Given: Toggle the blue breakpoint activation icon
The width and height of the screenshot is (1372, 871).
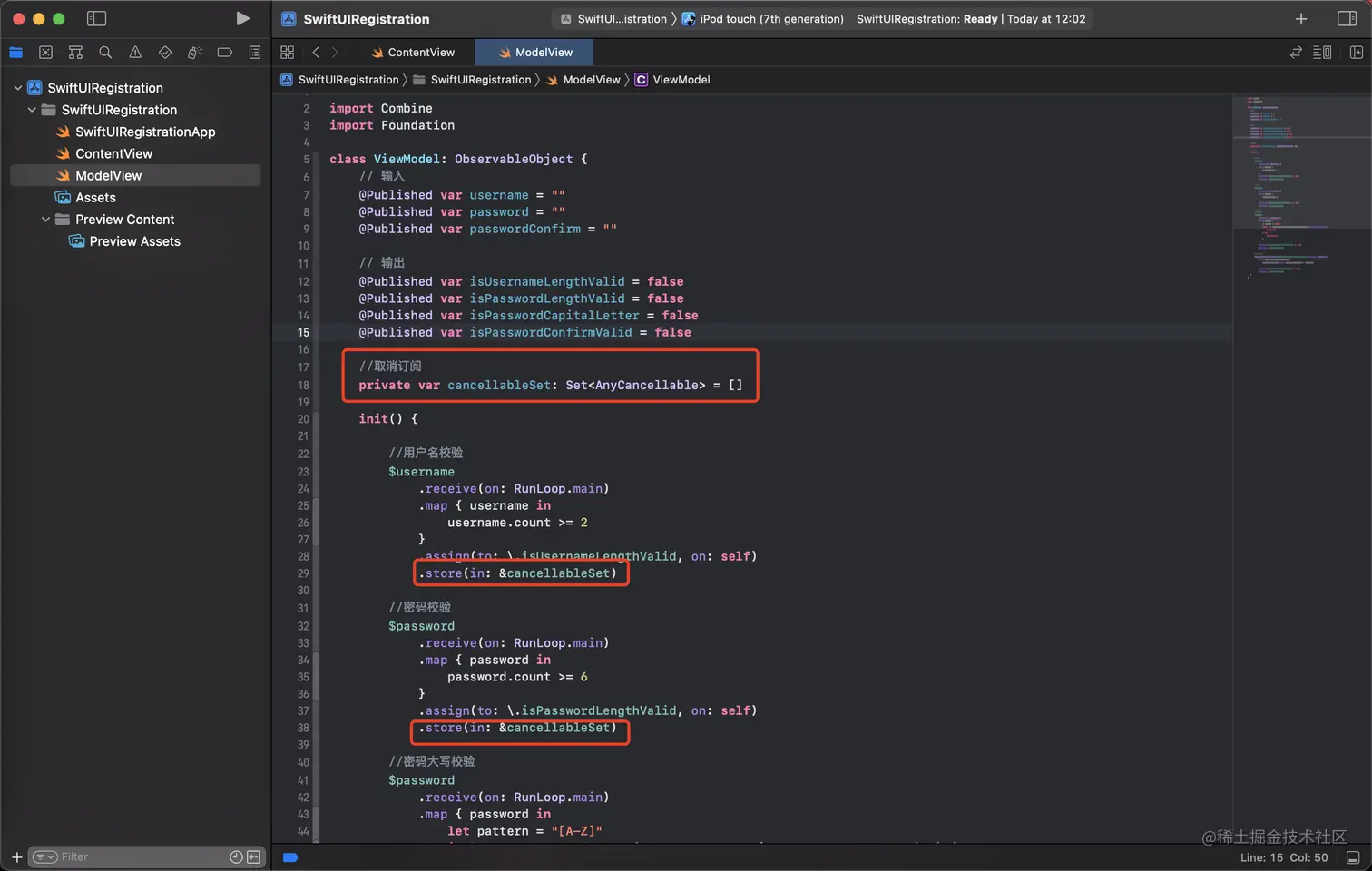Looking at the screenshot, I should (x=290, y=857).
